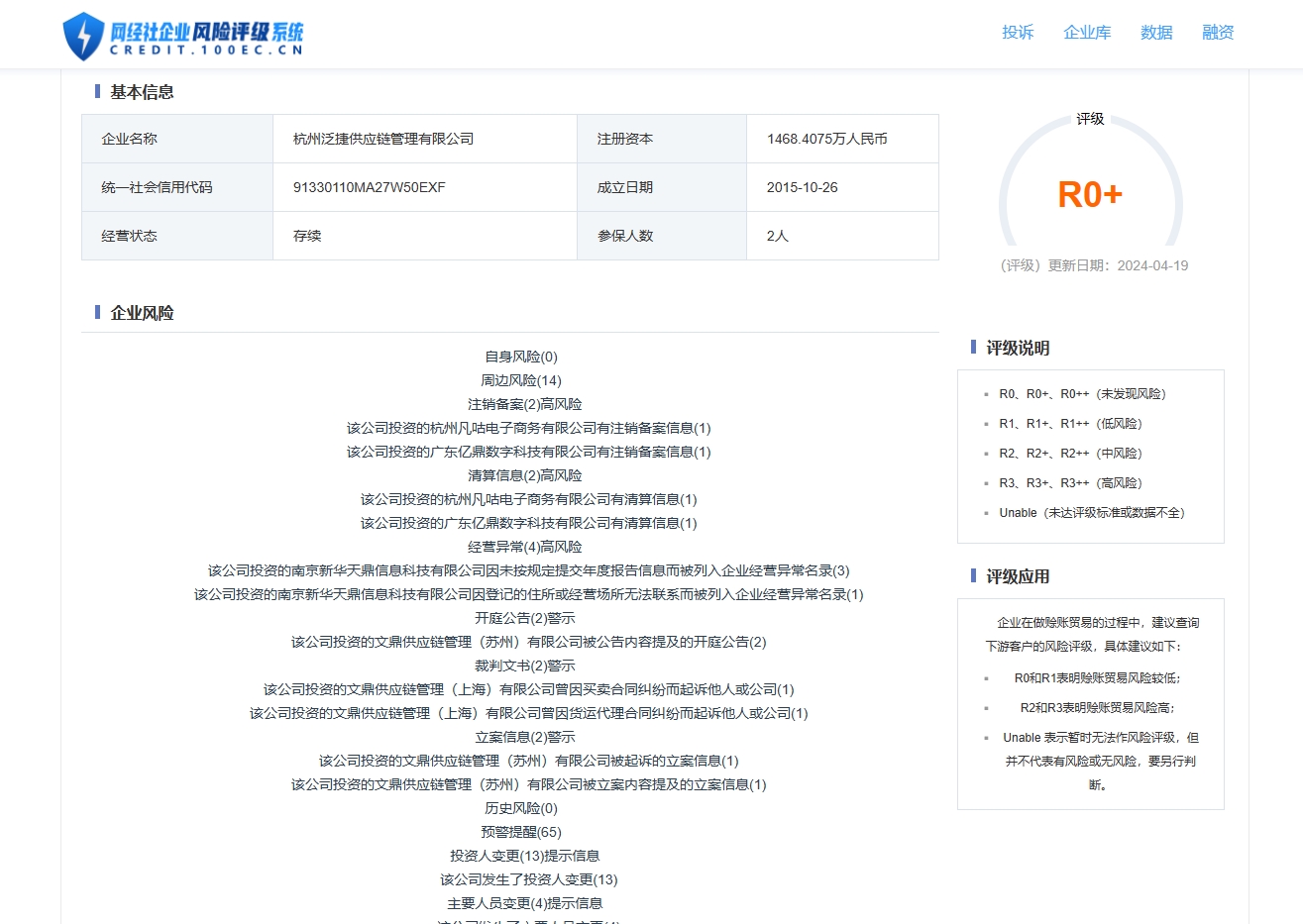Click the 存续 business status value

pos(307,236)
